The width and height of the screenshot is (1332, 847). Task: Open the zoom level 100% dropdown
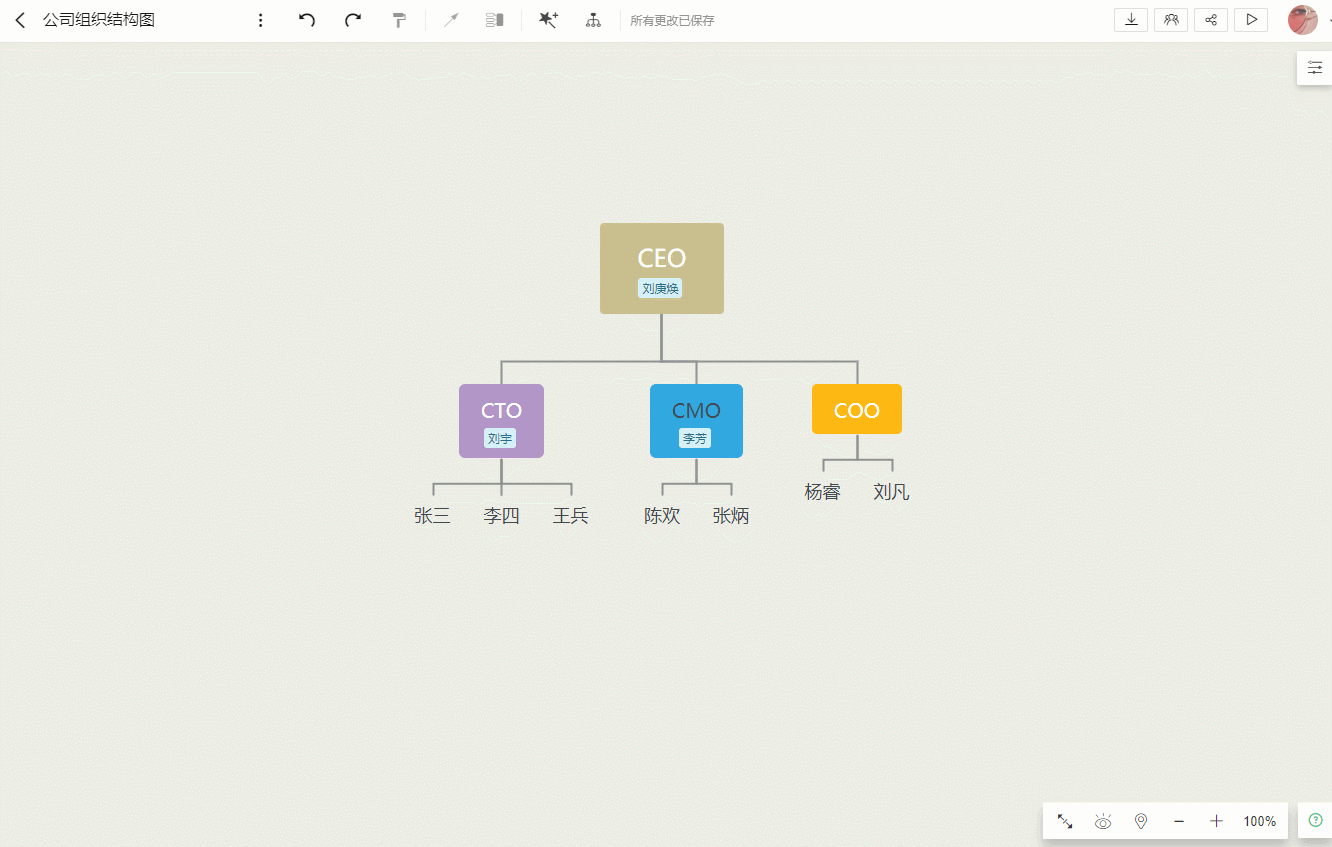pyautogui.click(x=1260, y=821)
